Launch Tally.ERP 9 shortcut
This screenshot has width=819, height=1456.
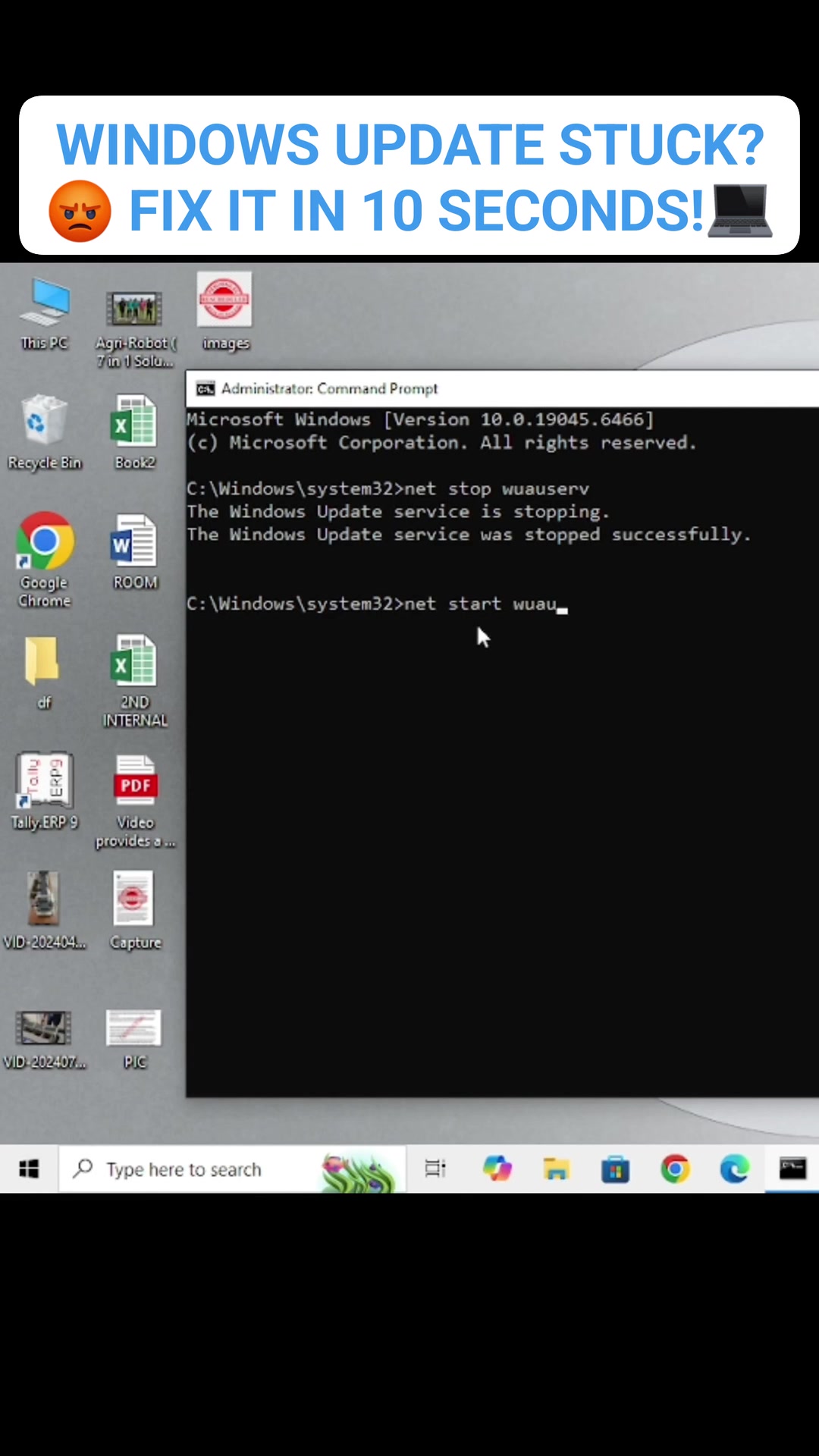44,791
